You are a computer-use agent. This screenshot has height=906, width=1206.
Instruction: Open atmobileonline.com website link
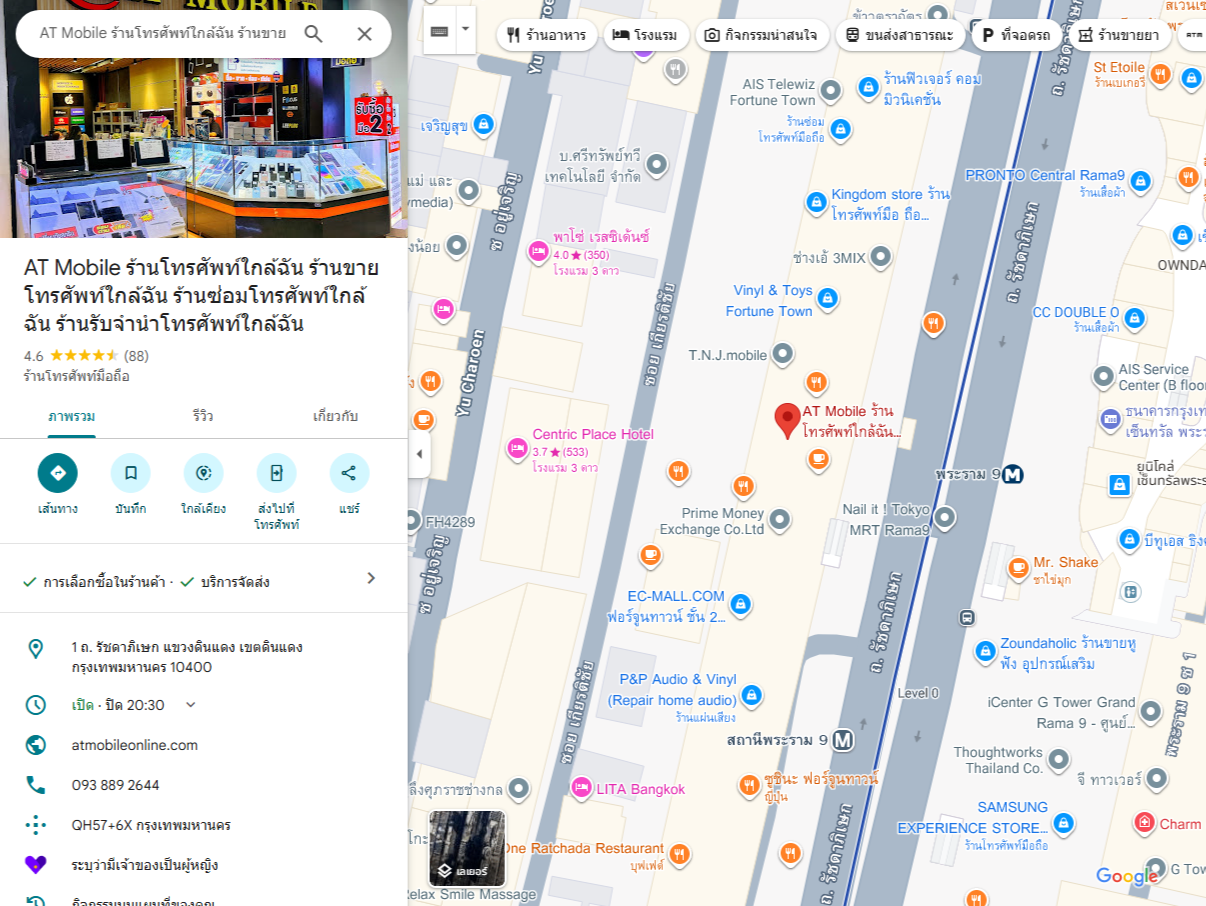click(135, 745)
